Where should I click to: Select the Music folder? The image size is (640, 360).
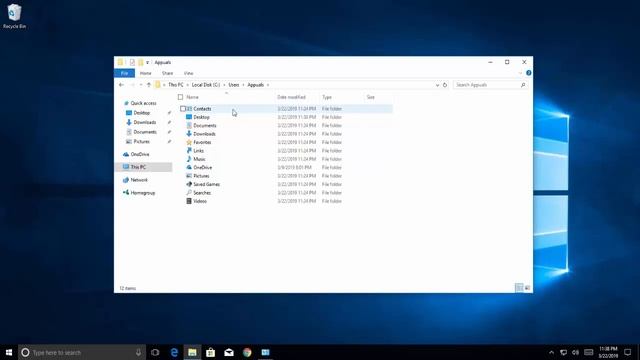click(199, 159)
